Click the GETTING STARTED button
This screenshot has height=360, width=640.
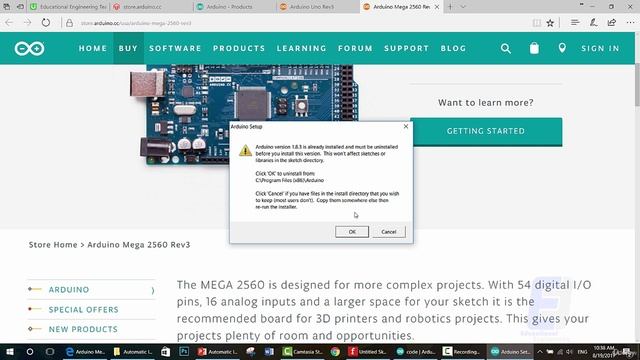pos(486,131)
